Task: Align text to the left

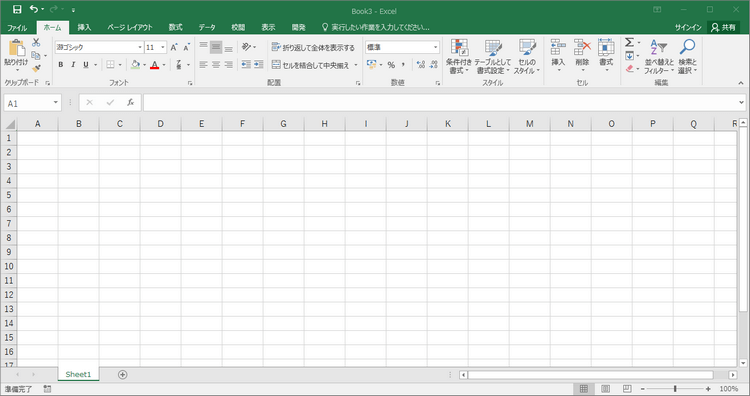Action: (203, 65)
